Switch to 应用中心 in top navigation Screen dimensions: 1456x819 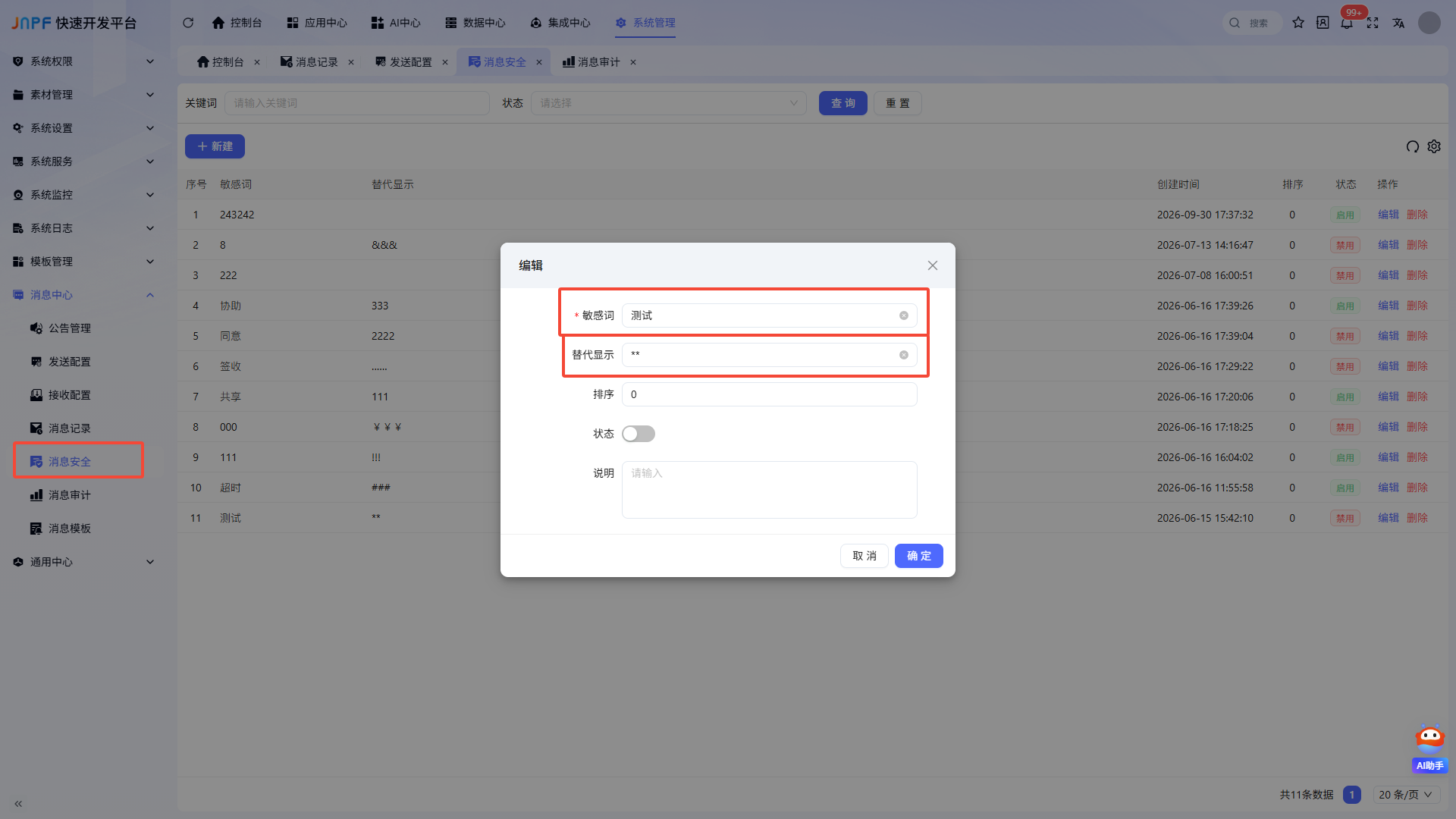(x=317, y=23)
